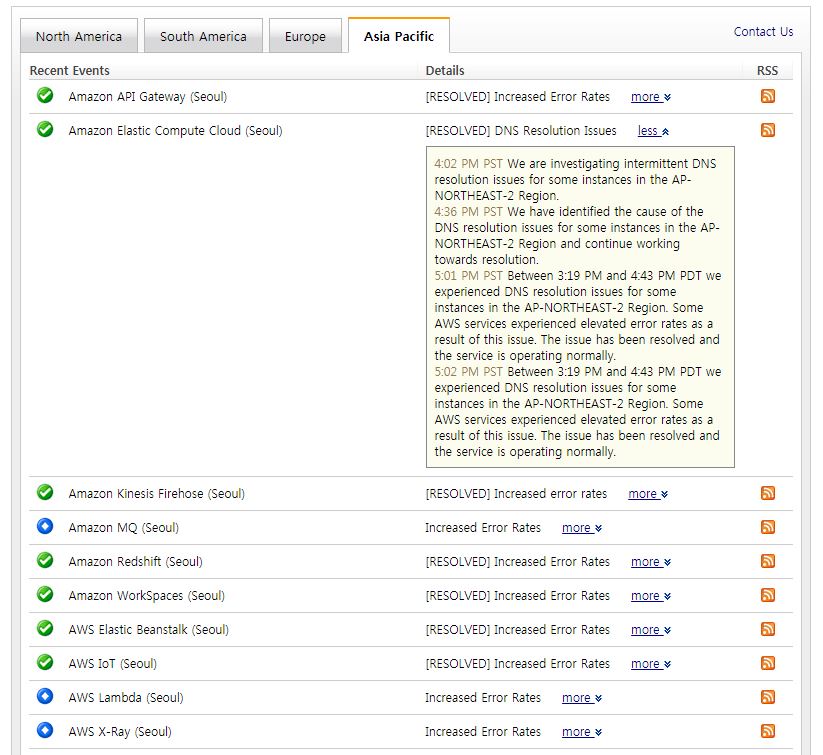Select the South America tab

tap(203, 36)
